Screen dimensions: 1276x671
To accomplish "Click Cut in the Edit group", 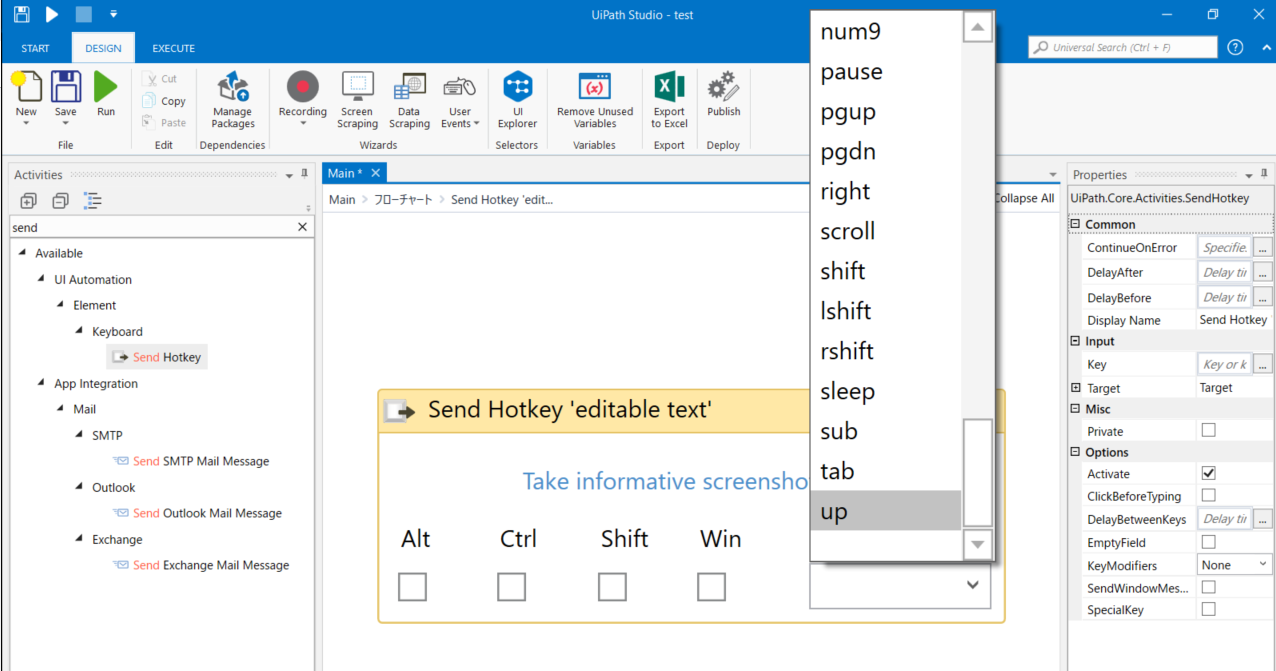I will click(x=160, y=79).
